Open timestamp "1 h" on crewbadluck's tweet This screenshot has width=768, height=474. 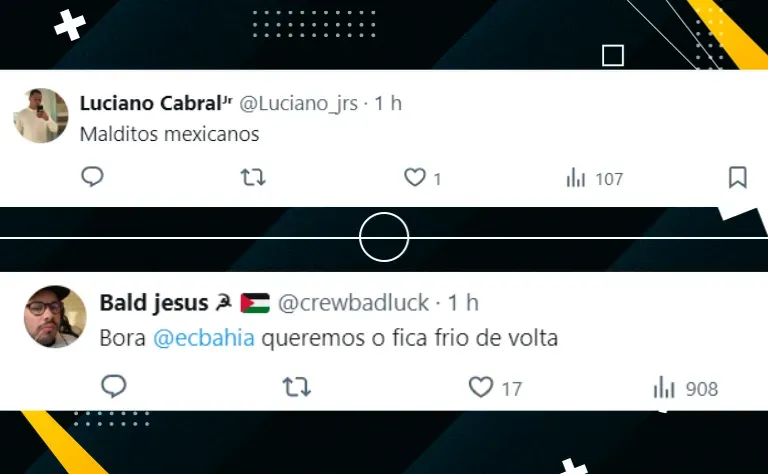463,303
